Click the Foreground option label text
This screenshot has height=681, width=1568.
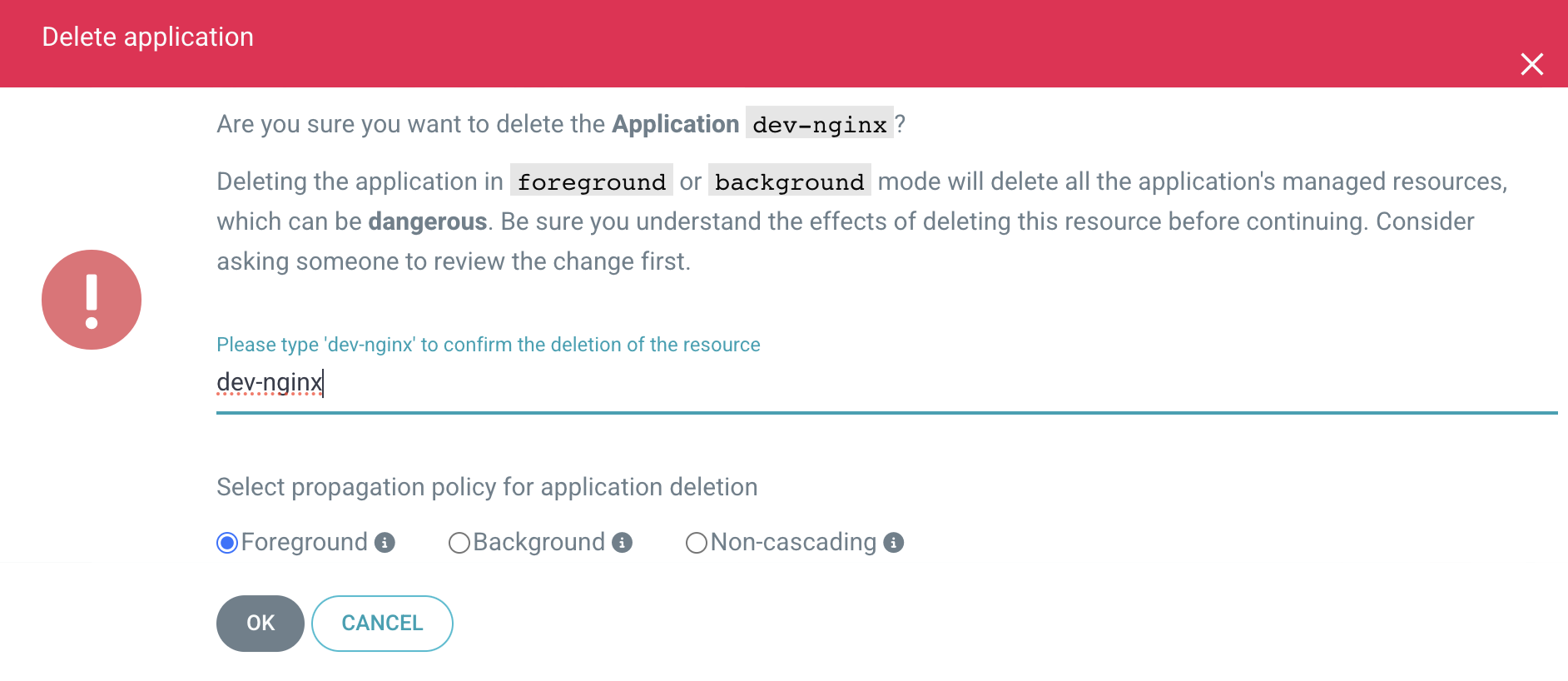tap(304, 542)
